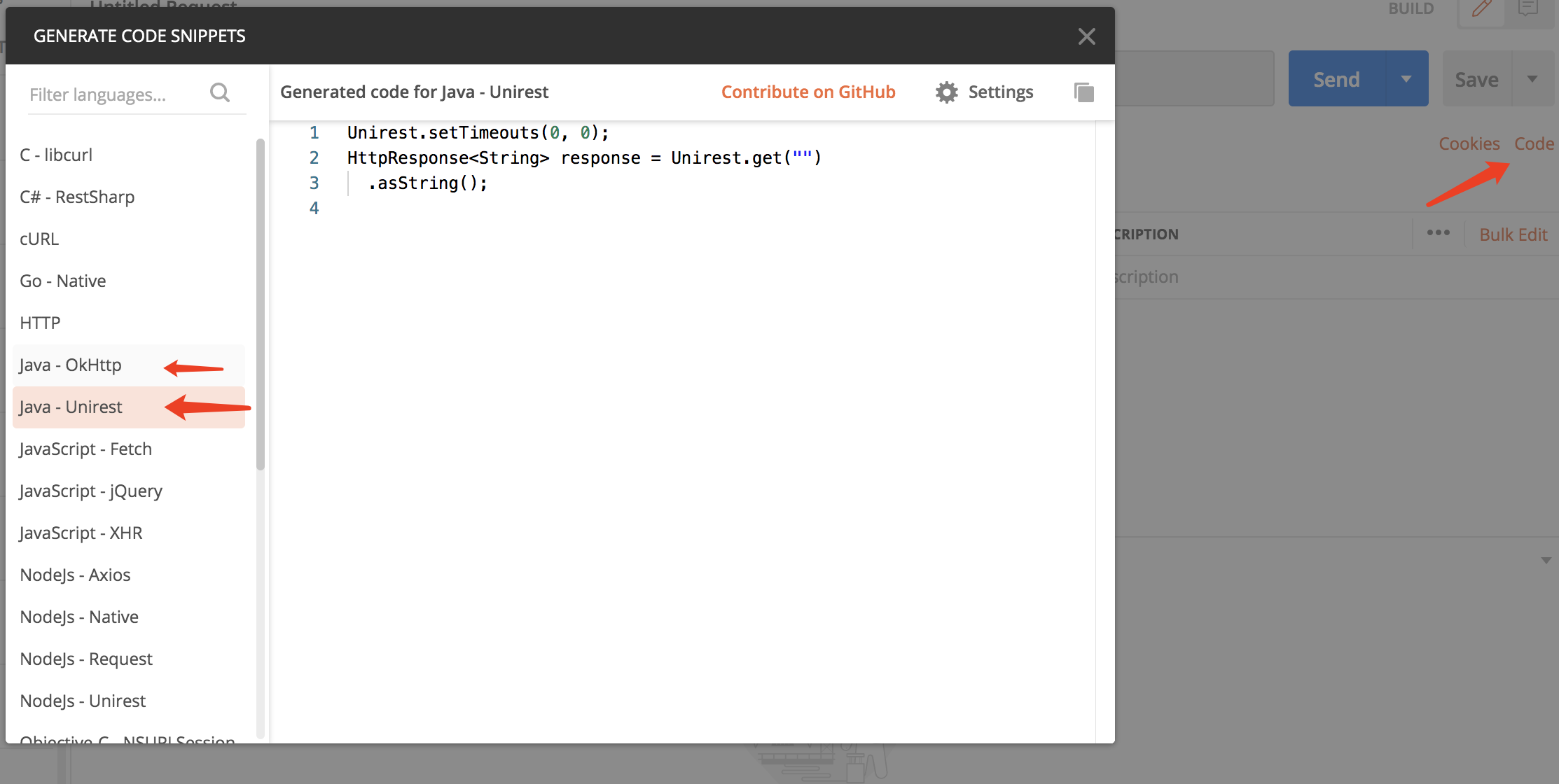This screenshot has height=784, width=1559.
Task: Select Java - OkHttp language
Action: point(70,365)
